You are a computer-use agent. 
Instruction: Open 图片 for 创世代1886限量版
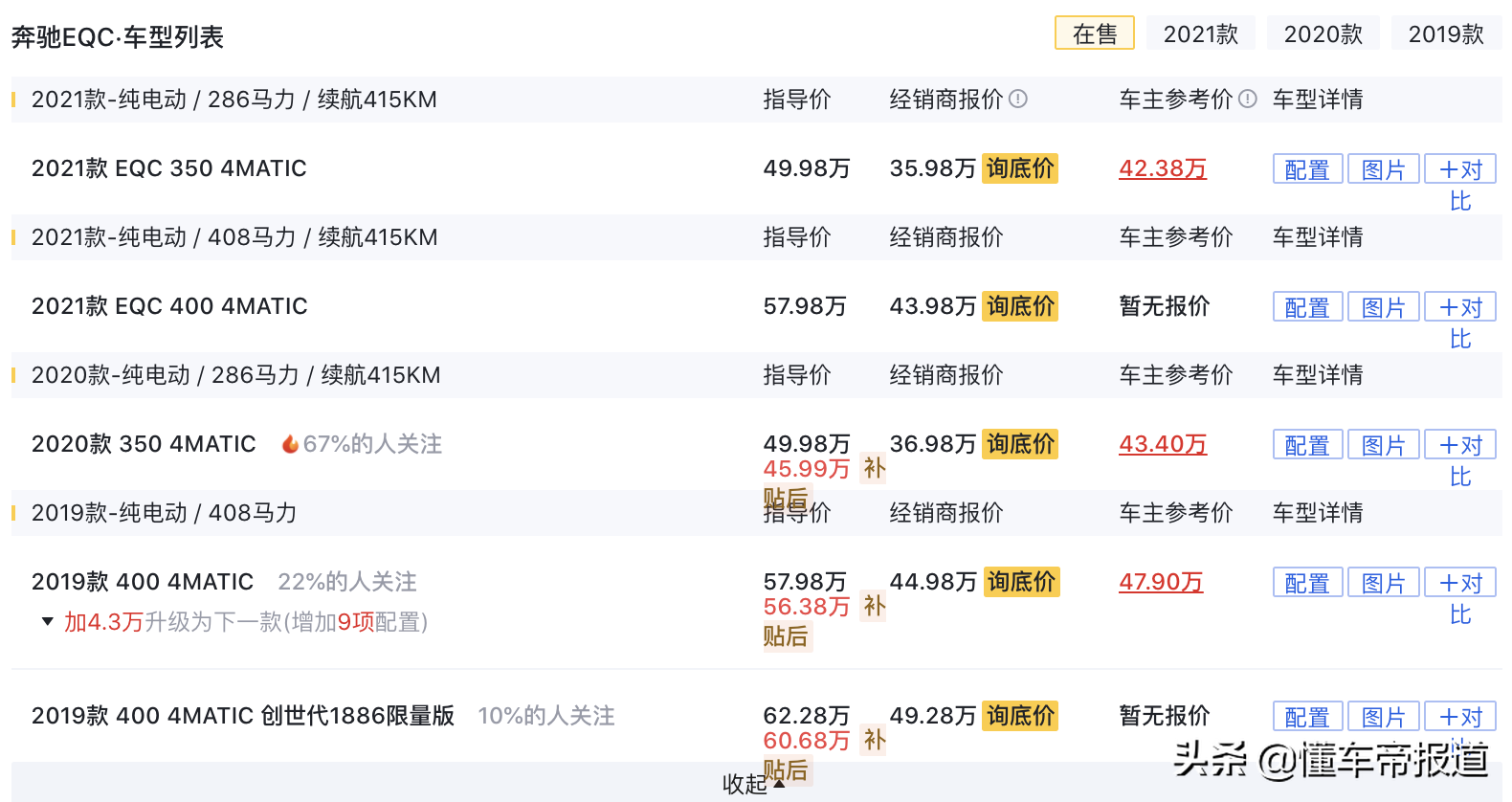point(1383,717)
